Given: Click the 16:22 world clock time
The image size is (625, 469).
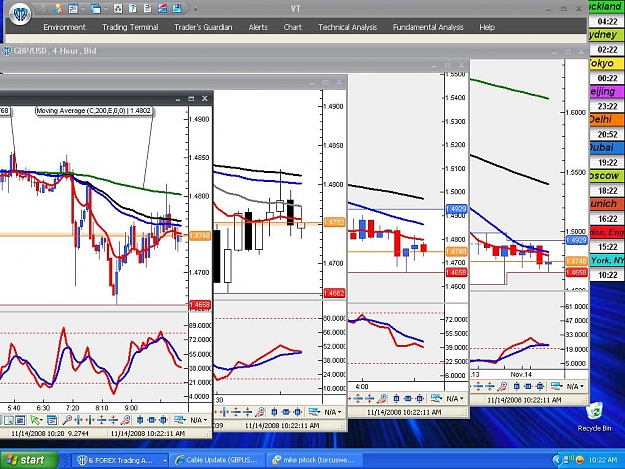Looking at the screenshot, I should tap(607, 219).
